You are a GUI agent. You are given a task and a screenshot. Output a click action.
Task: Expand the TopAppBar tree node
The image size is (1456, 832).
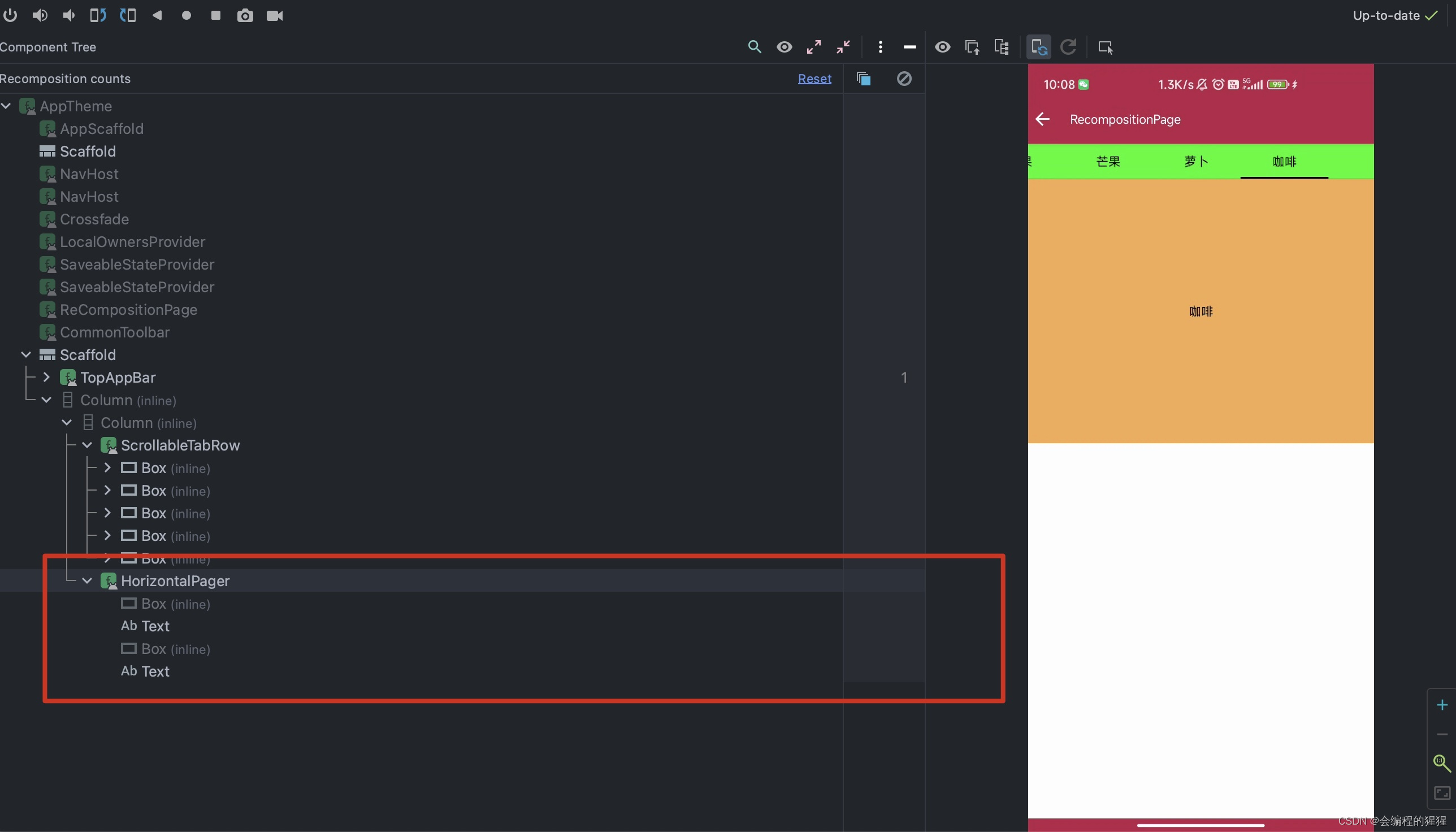[47, 377]
